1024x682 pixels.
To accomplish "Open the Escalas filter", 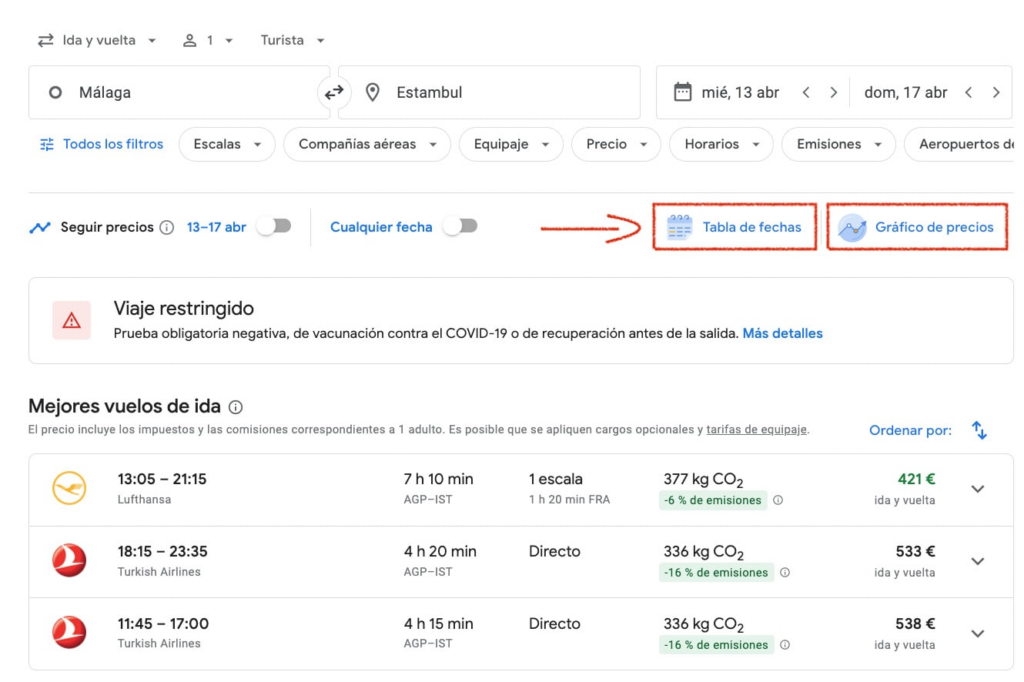I will tap(227, 145).
